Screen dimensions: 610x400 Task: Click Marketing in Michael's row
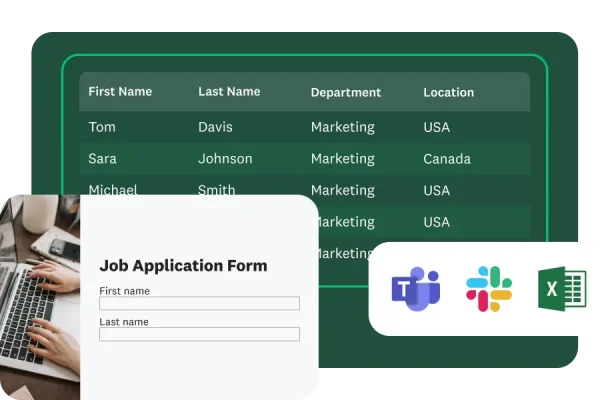[x=343, y=191]
